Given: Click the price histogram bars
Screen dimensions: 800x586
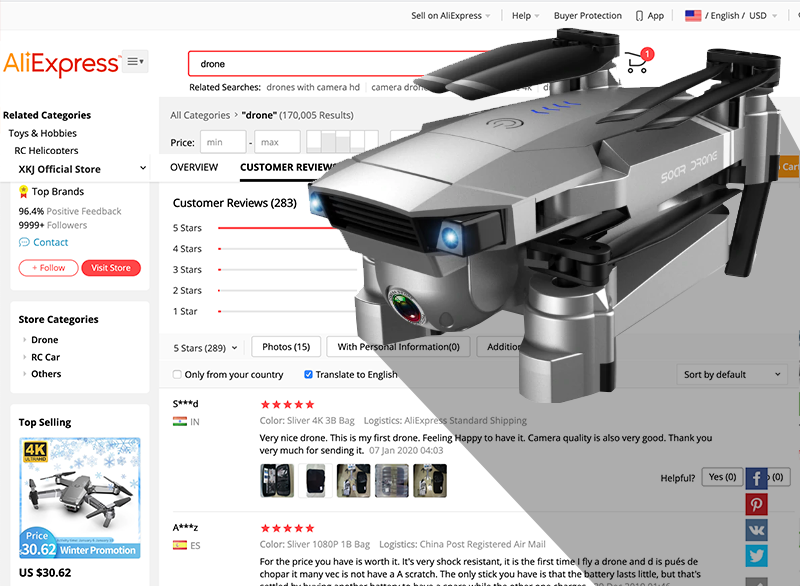Looking at the screenshot, I should tap(342, 142).
